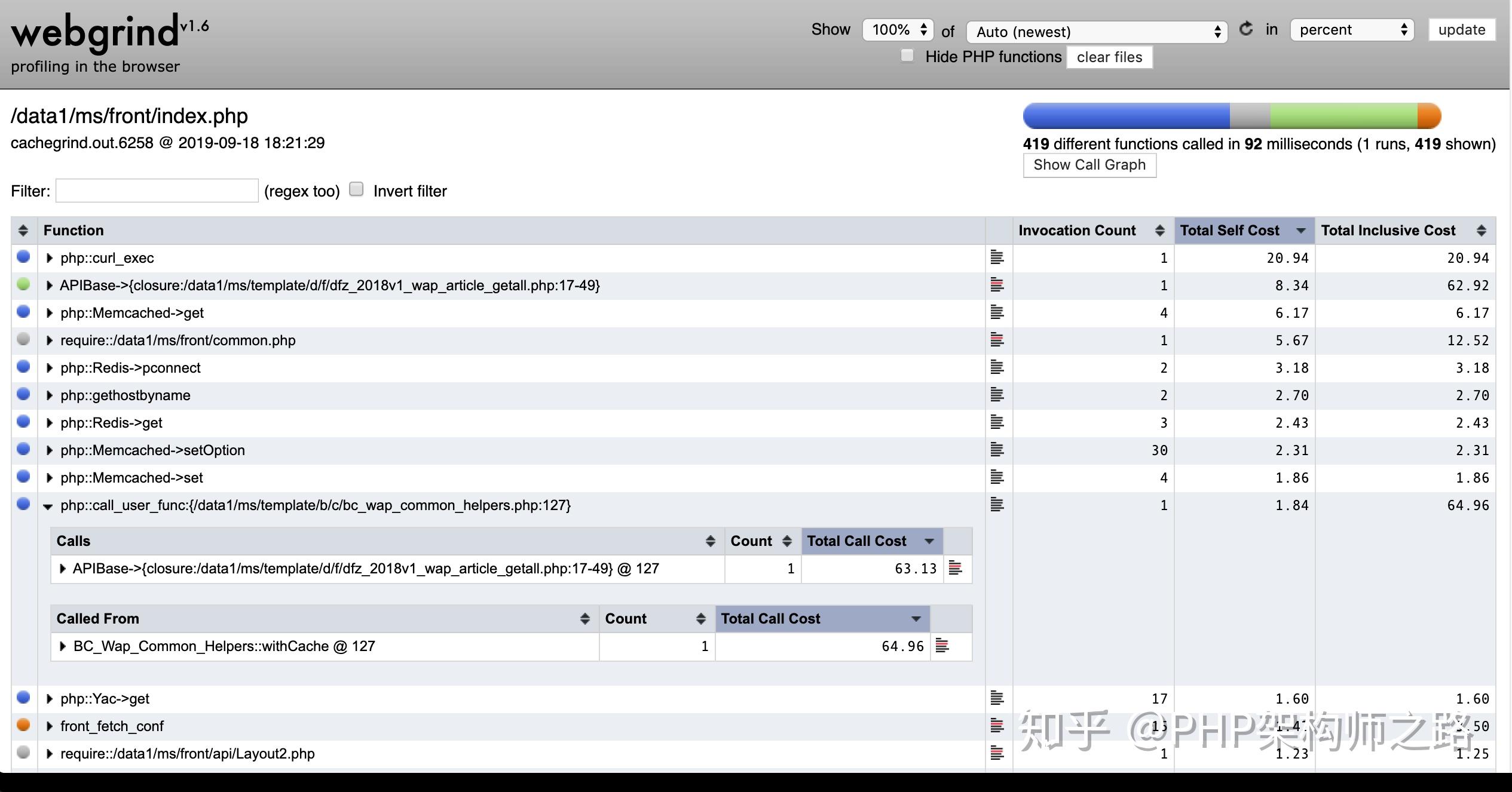Open source file icon for php::Yac->get row
The image size is (1512, 792).
(997, 698)
